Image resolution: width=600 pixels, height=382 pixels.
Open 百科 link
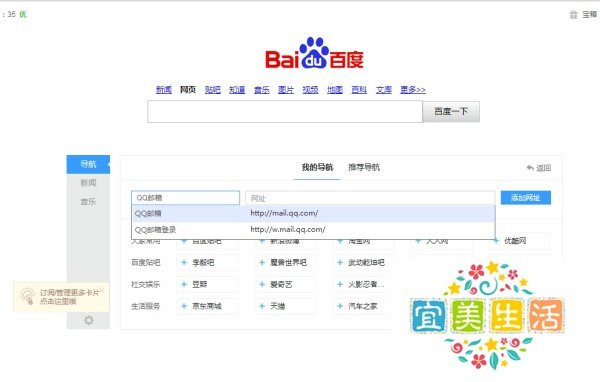point(359,90)
